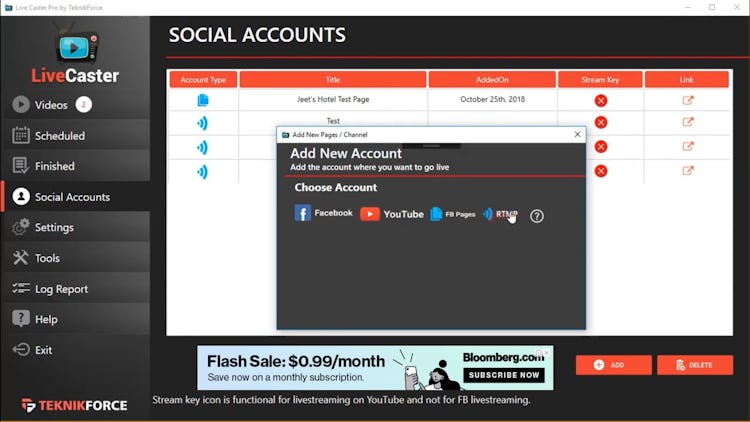Click the Add button
750x422 pixels.
pos(613,365)
